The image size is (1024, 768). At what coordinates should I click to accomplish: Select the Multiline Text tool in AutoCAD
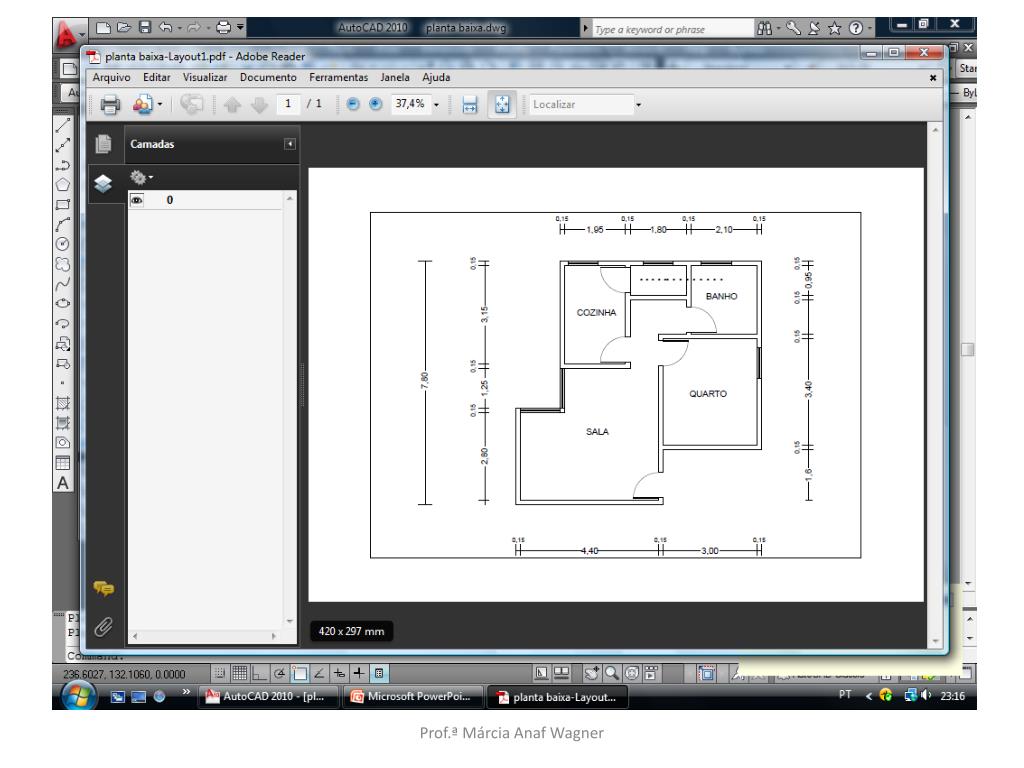(x=63, y=483)
